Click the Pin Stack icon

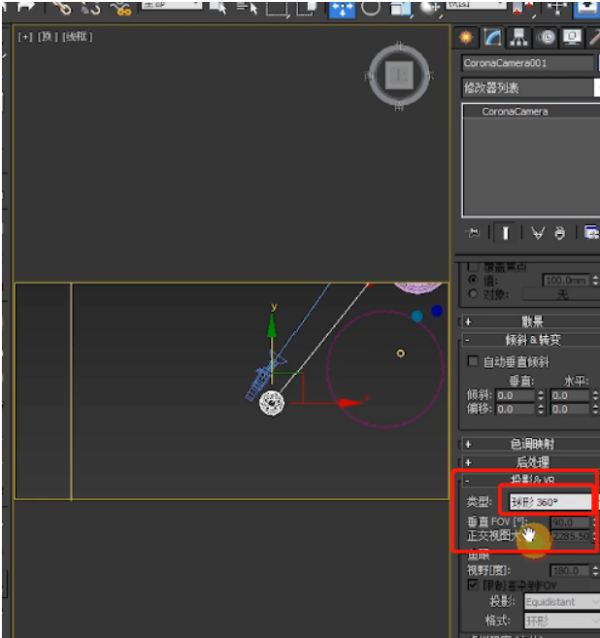[473, 233]
